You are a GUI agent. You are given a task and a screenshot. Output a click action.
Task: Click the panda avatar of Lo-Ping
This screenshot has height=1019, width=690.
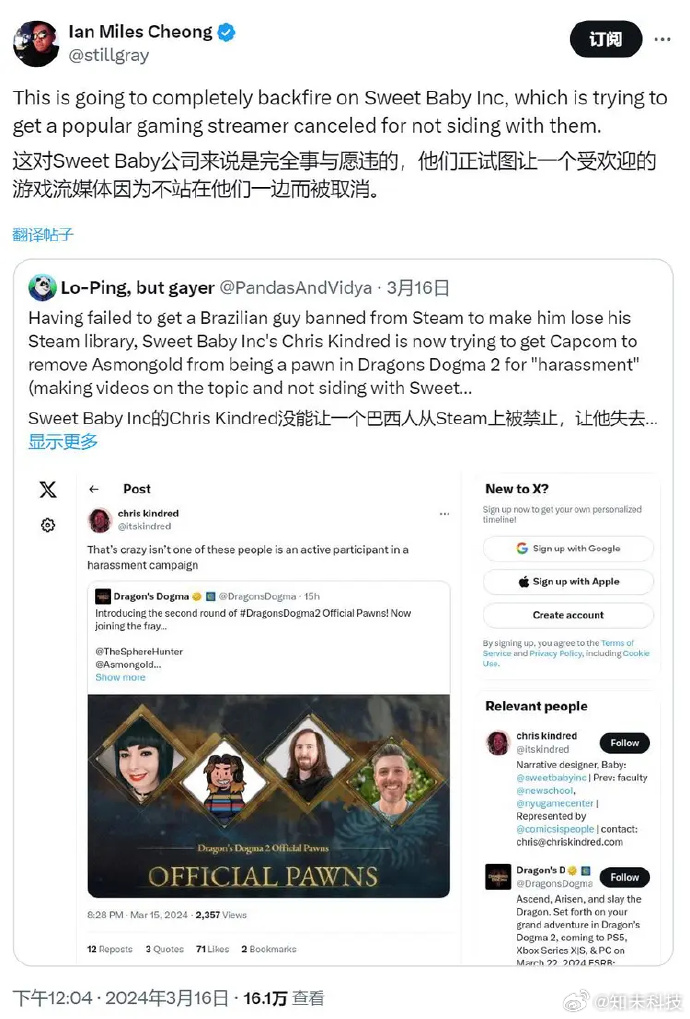(42, 287)
